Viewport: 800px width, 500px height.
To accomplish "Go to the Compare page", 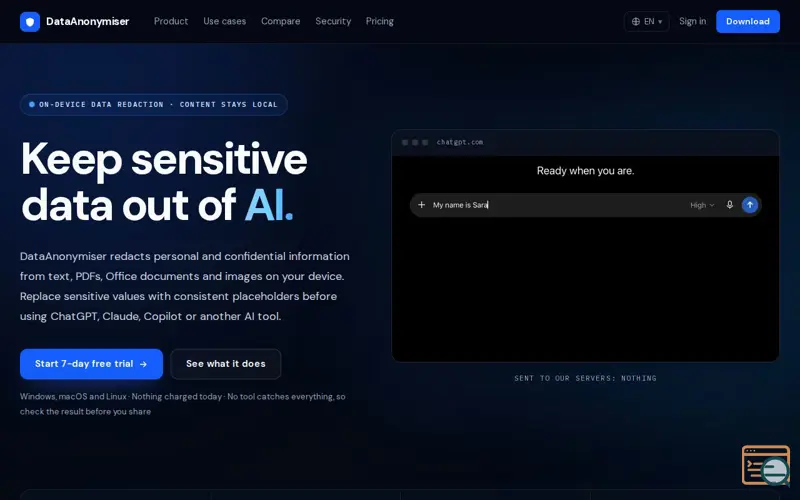I will (281, 21).
